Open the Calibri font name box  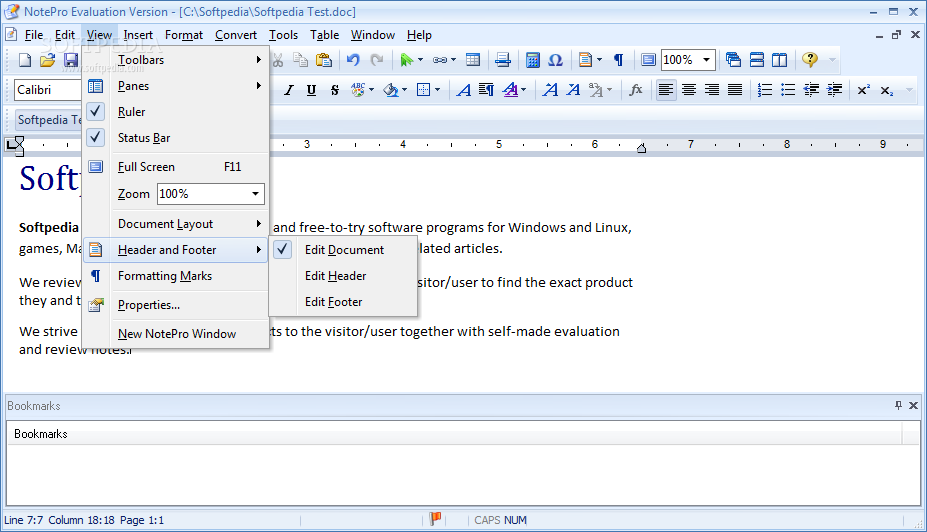[47, 90]
